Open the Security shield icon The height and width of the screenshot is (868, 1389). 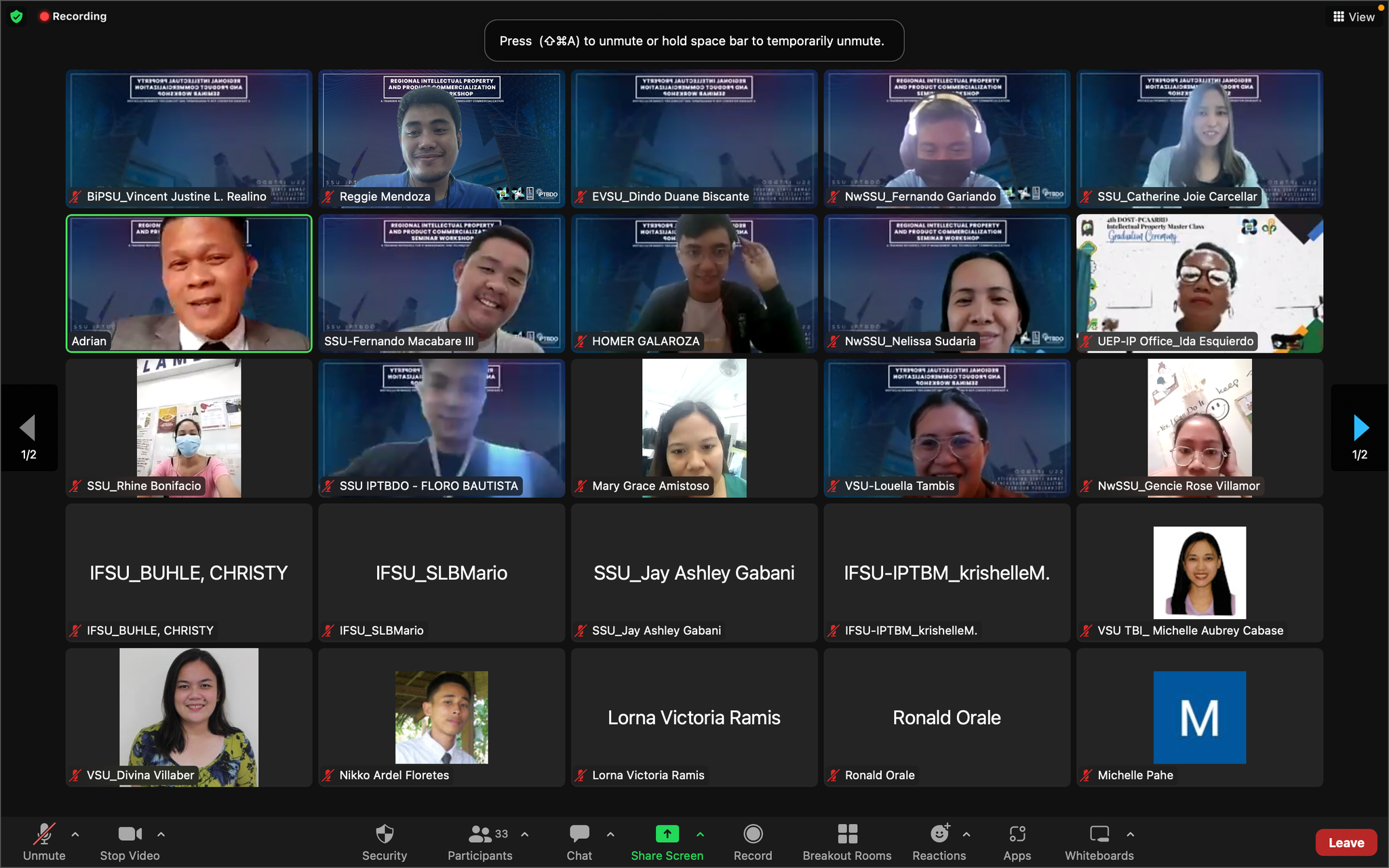pyautogui.click(x=385, y=833)
